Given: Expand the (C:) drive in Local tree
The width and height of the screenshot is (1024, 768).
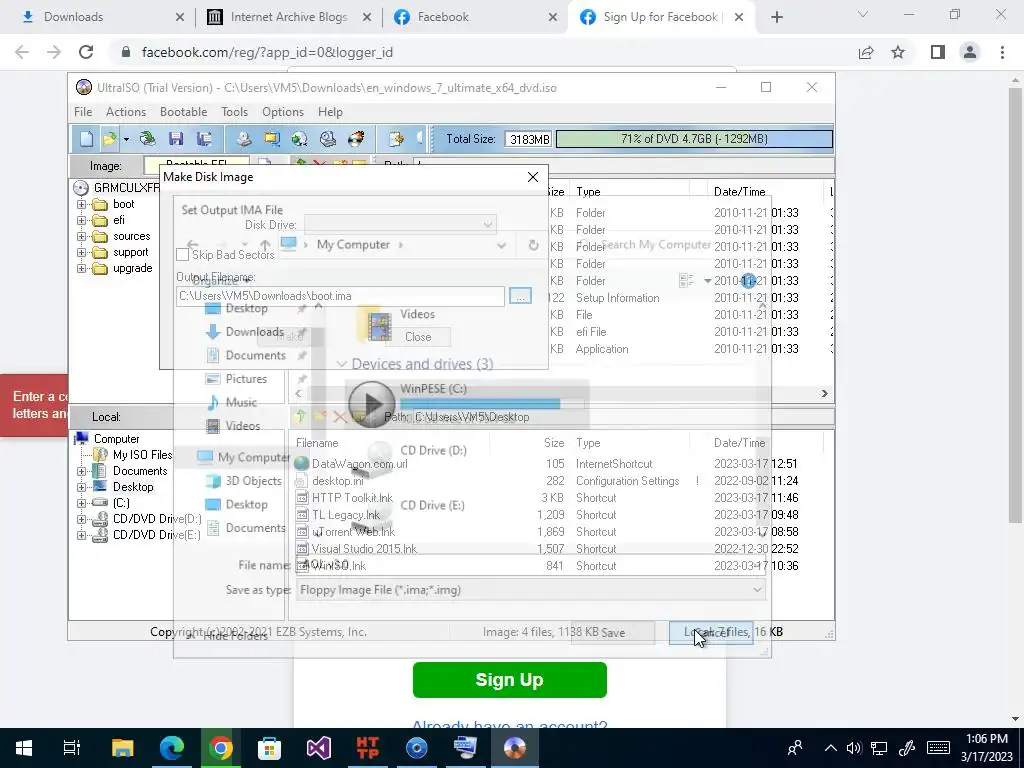Looking at the screenshot, I should pos(82,503).
